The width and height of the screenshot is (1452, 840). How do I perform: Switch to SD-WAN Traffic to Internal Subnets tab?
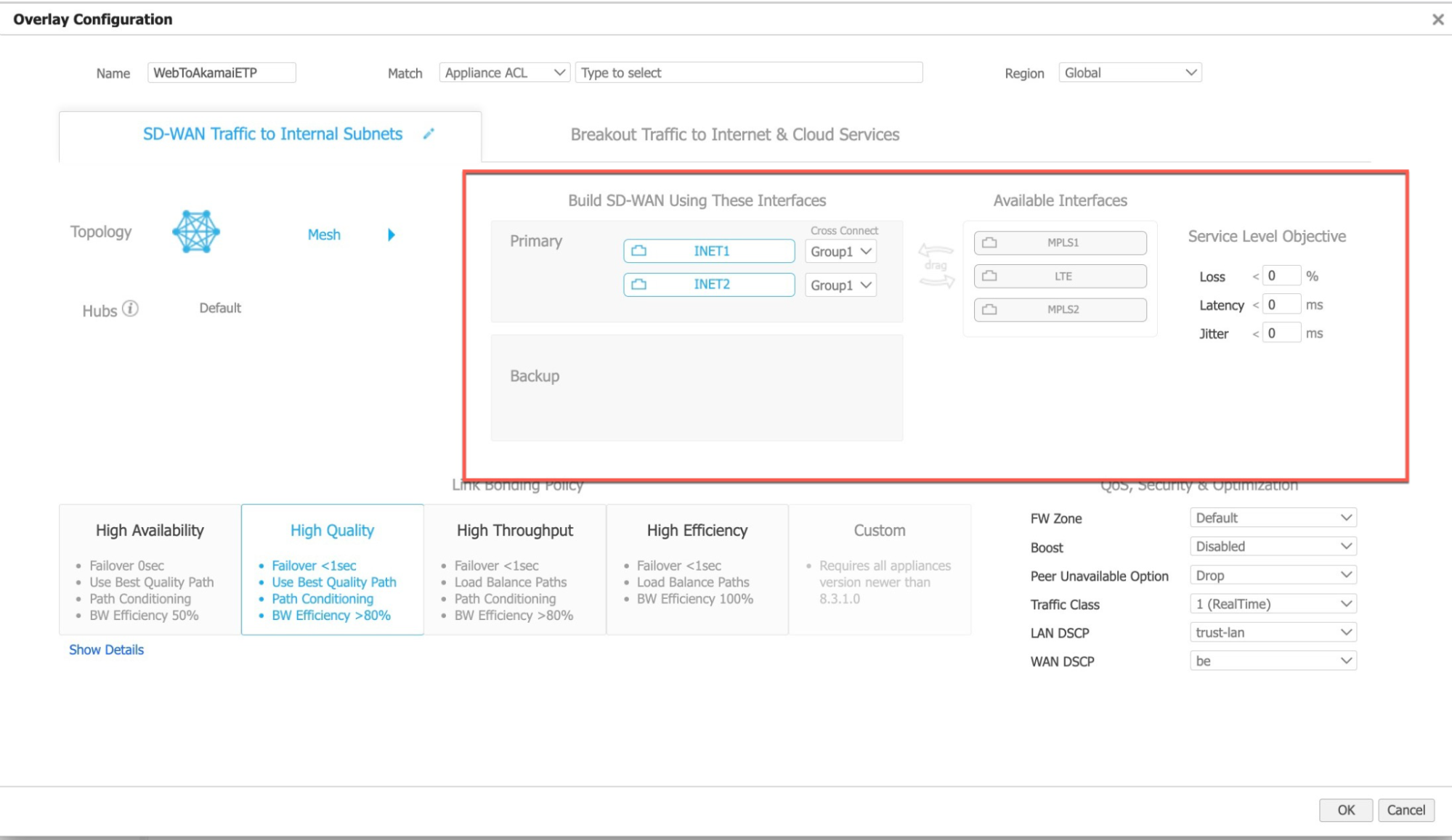point(272,134)
